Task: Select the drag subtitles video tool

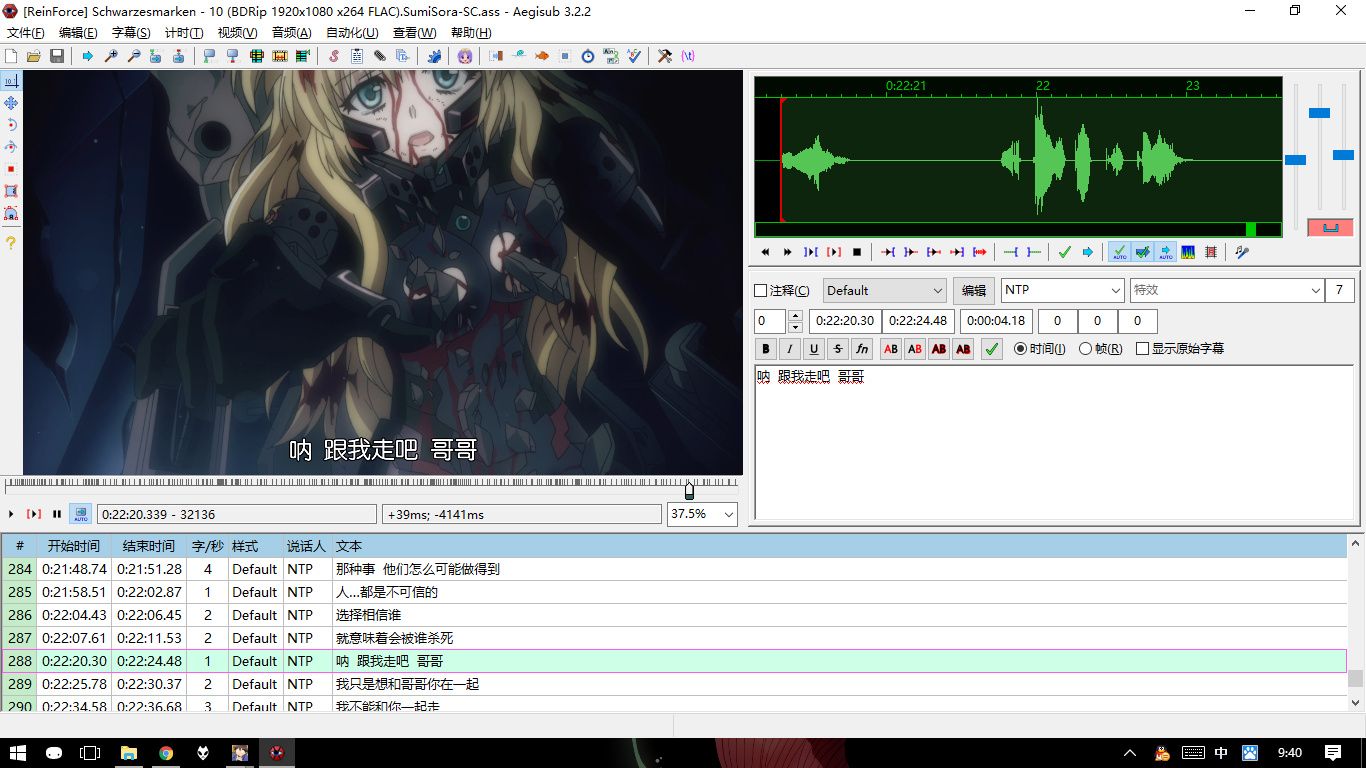Action: [x=11, y=103]
